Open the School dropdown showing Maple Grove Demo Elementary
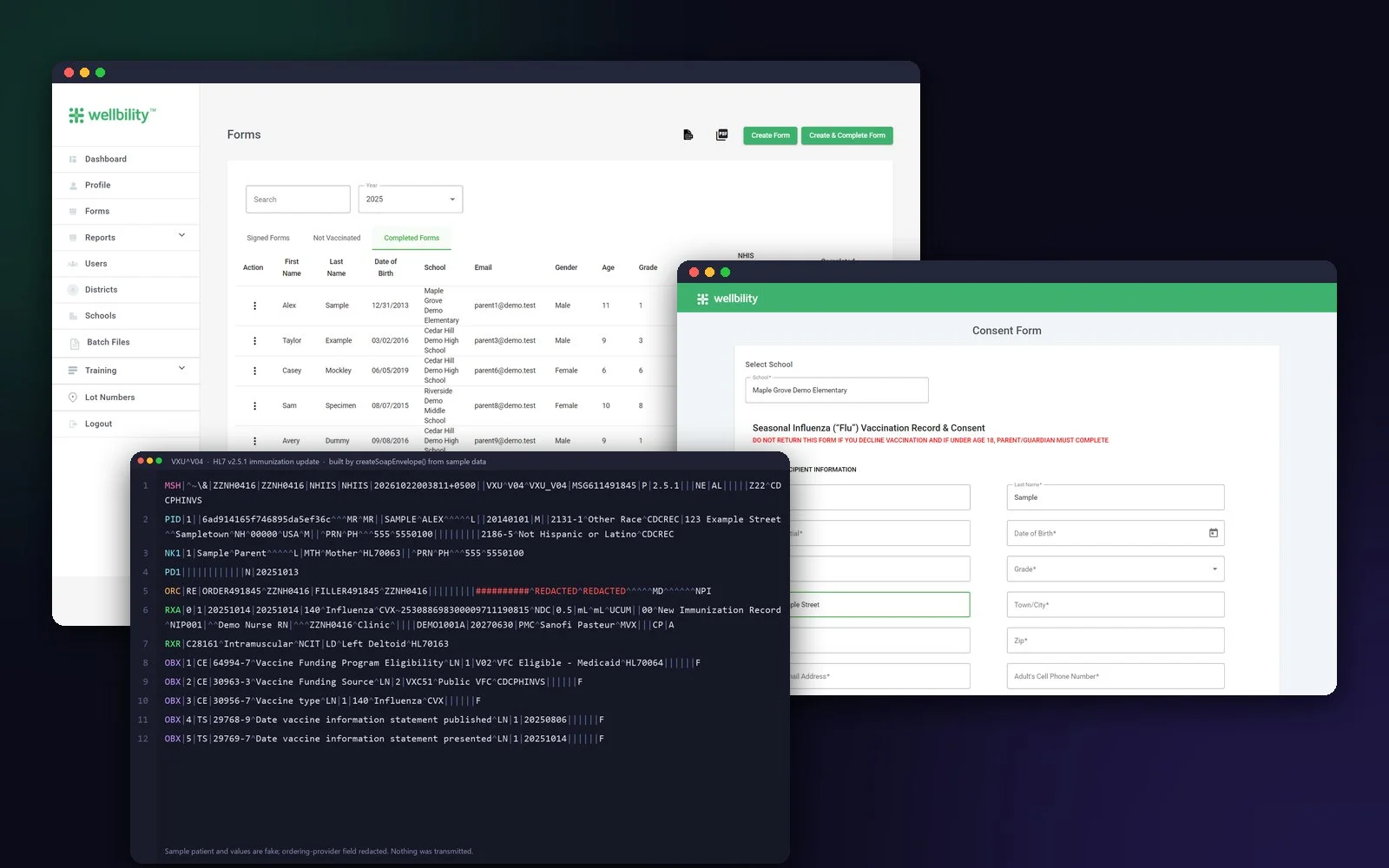 [x=837, y=390]
